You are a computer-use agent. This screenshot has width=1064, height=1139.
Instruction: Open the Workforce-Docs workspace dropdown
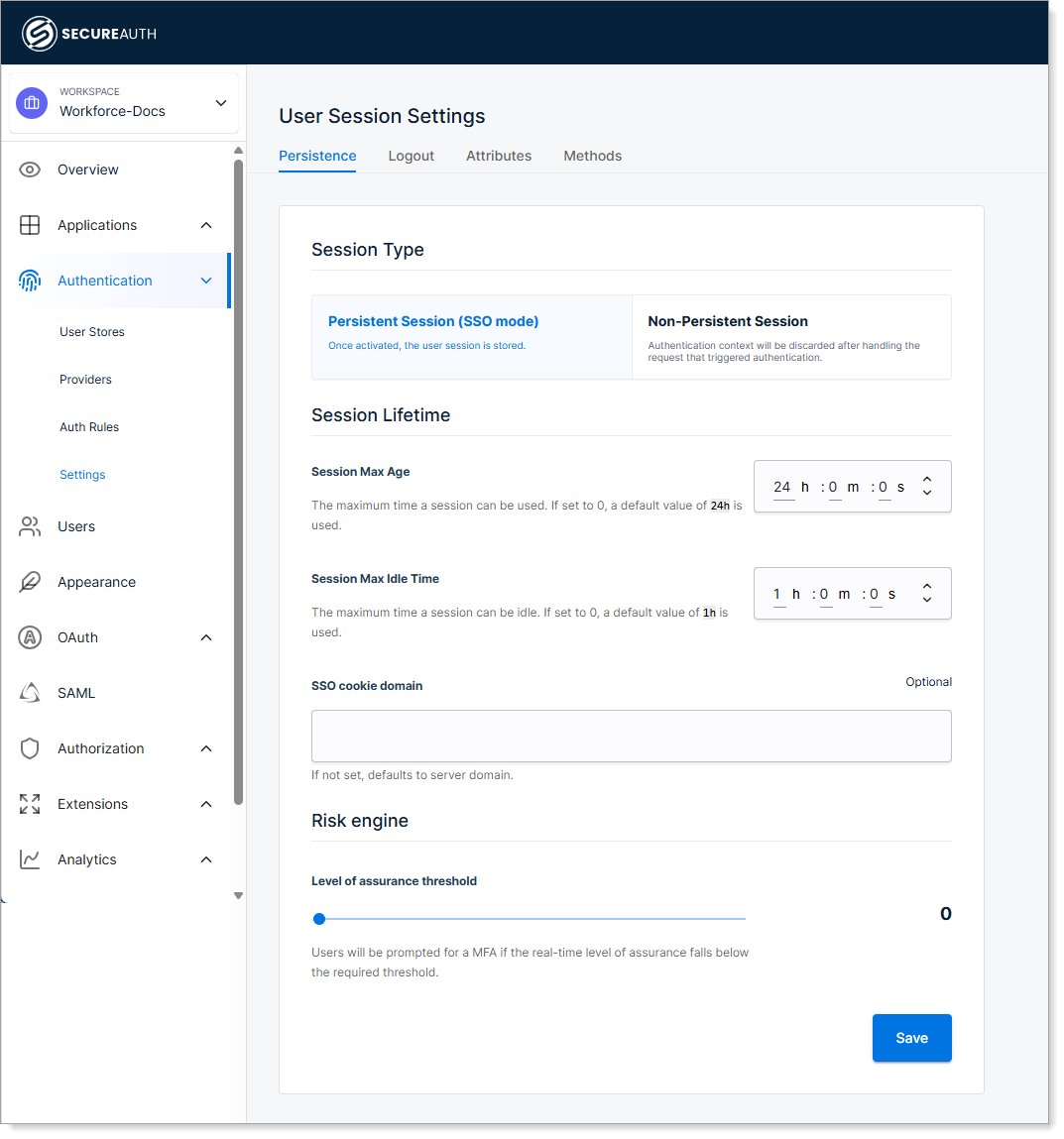221,103
